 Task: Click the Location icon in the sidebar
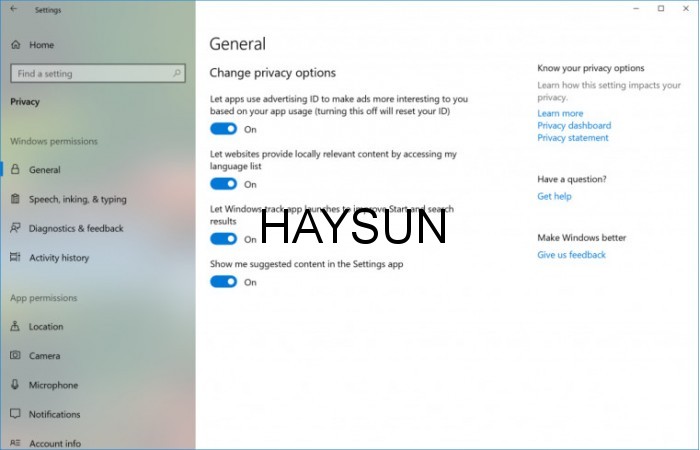tap(15, 326)
